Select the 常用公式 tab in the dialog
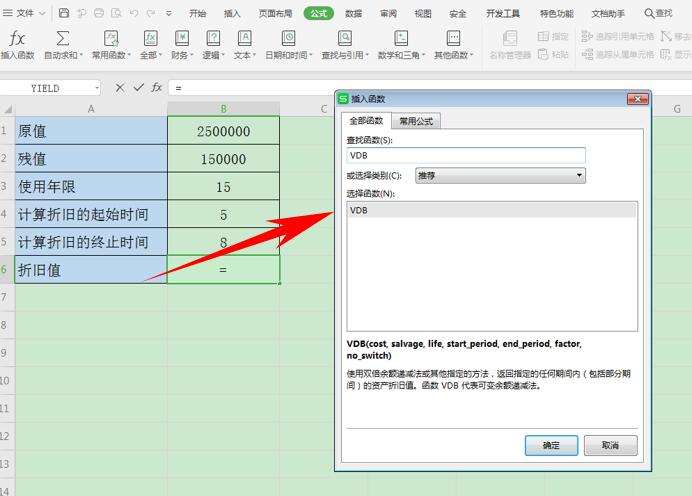Screen dimensions: 692x496 pos(416,121)
